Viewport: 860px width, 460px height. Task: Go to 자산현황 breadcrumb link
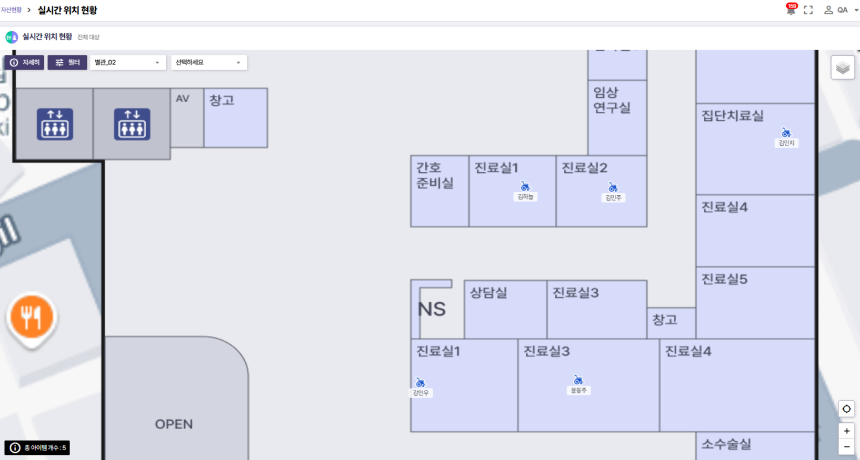click(x=12, y=9)
